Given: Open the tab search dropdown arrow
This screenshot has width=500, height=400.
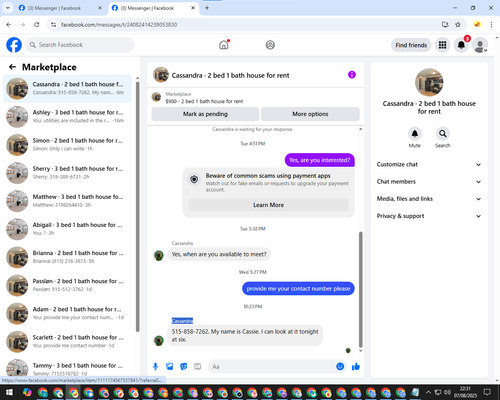Looking at the screenshot, I should coord(7,8).
